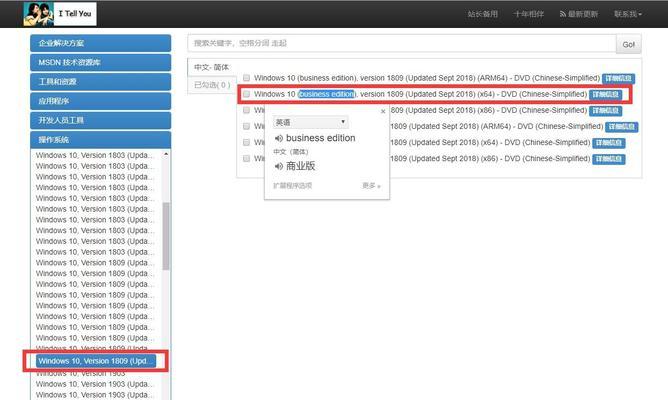Screen dimensions: 668x400
Task: Open the 联系我 dropdown menu
Action: click(x=628, y=14)
